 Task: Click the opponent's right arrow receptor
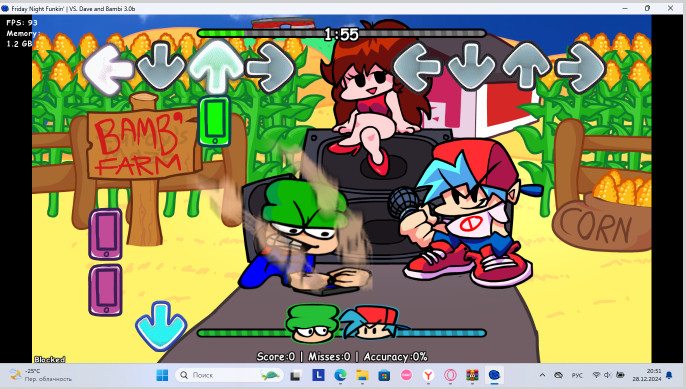point(271,67)
